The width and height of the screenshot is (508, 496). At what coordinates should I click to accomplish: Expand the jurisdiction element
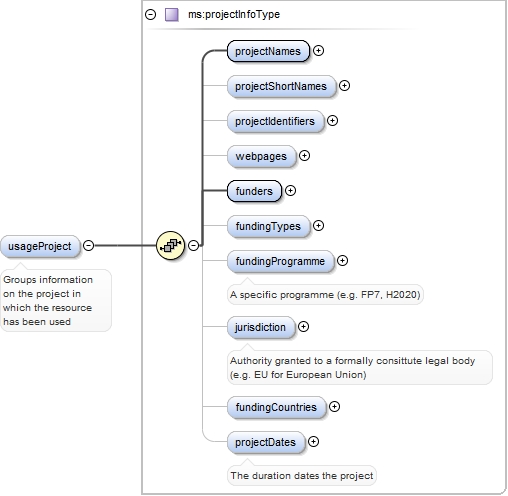click(303, 327)
